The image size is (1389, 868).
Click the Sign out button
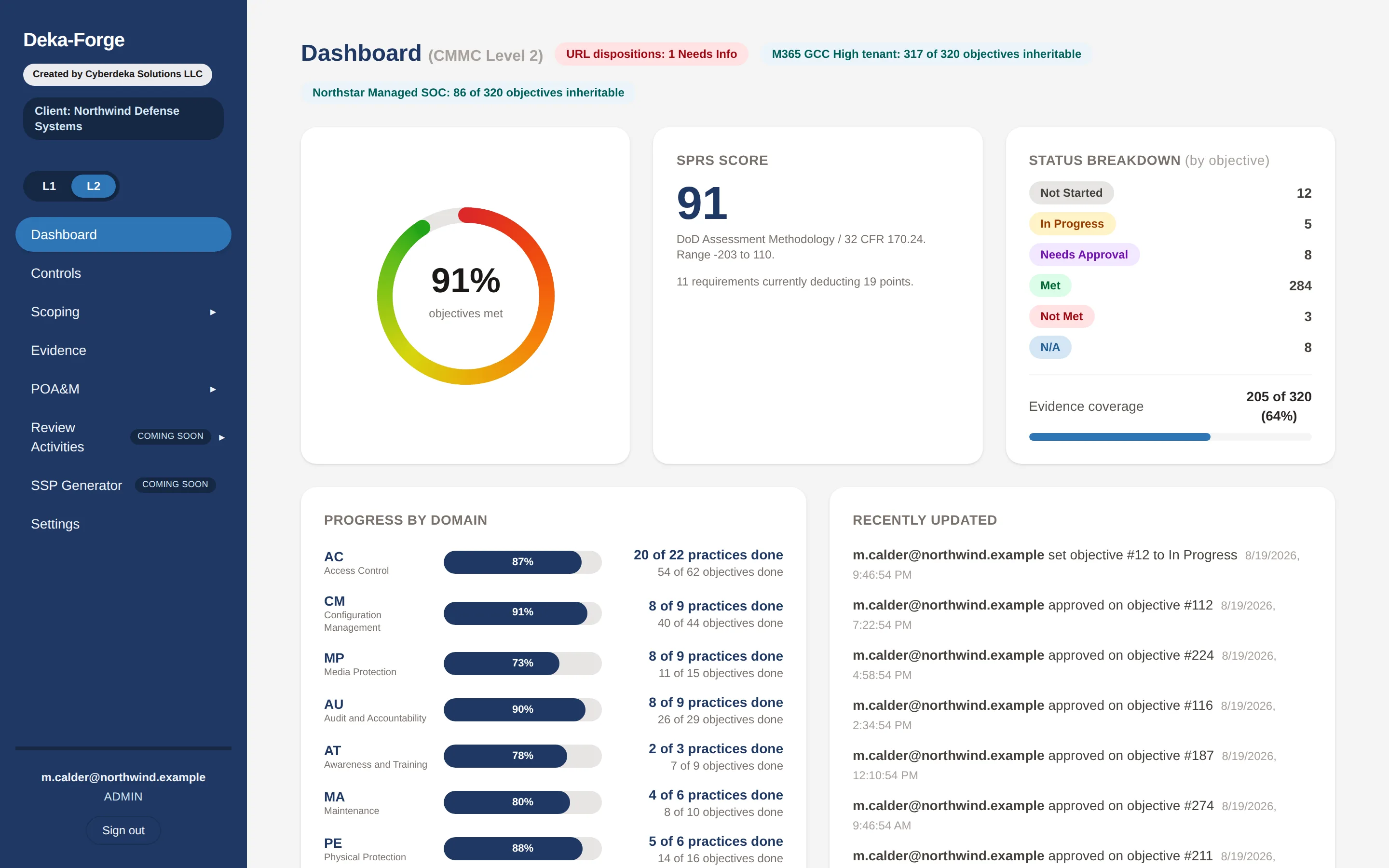[123, 830]
